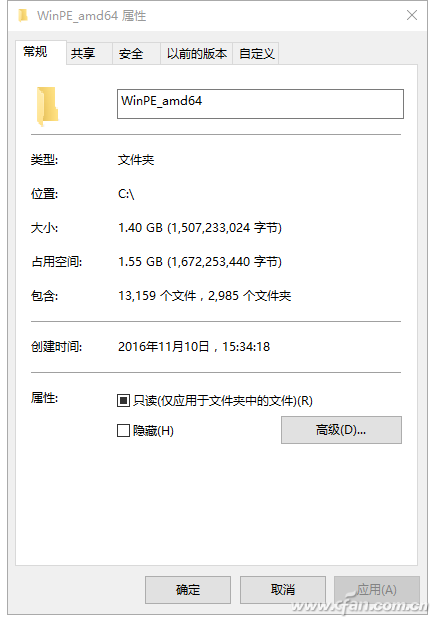Click the folder icon in title bar
This screenshot has width=435, height=622.
(x=23, y=16)
